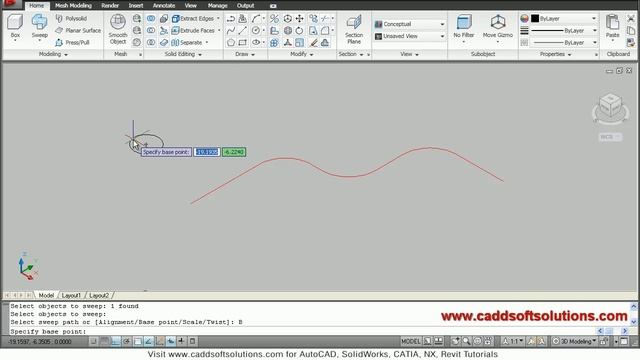The height and width of the screenshot is (360, 640).
Task: Switch to the Layout1 tab
Action: tap(71, 295)
